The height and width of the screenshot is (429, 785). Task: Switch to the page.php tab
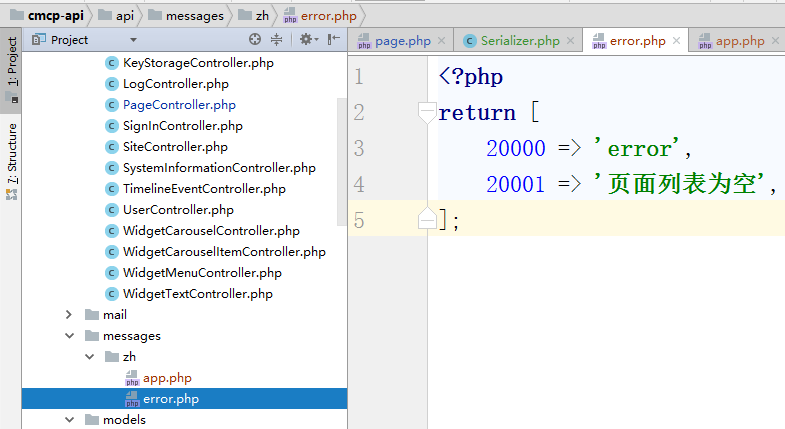[402, 41]
